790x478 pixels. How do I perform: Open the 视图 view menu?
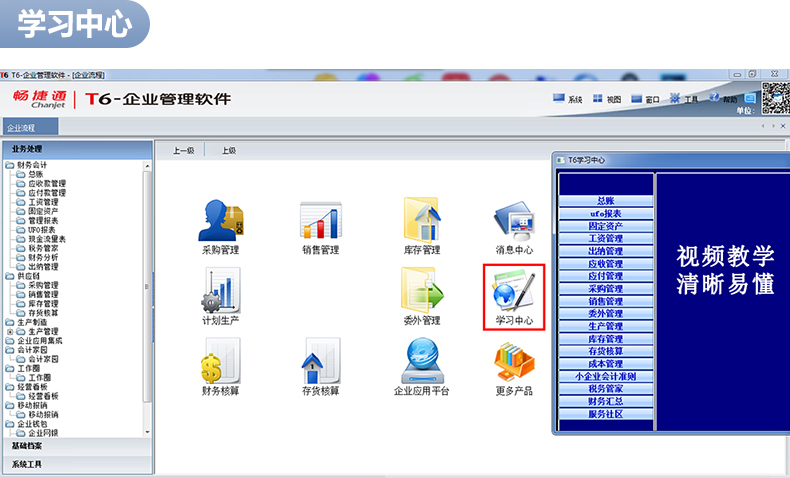(607, 99)
